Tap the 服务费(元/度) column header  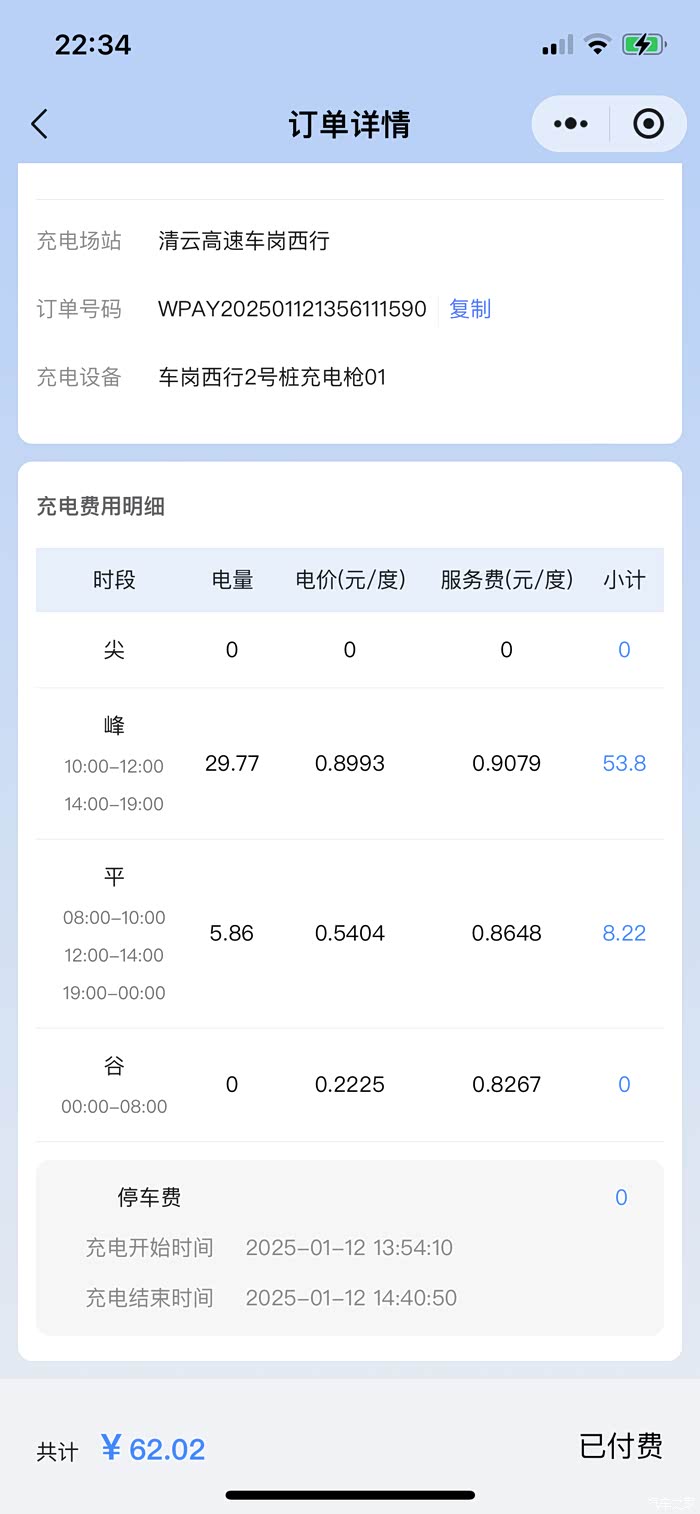coord(507,580)
